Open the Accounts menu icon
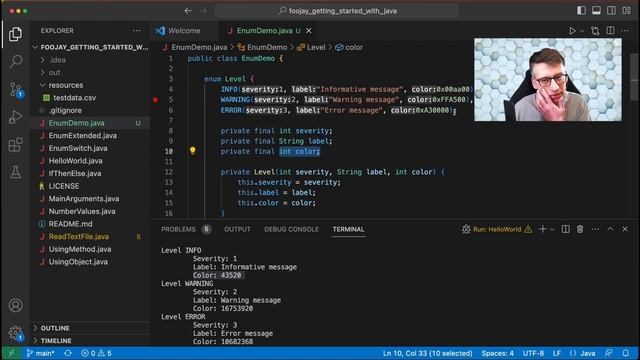The image size is (640, 360). click(16, 305)
